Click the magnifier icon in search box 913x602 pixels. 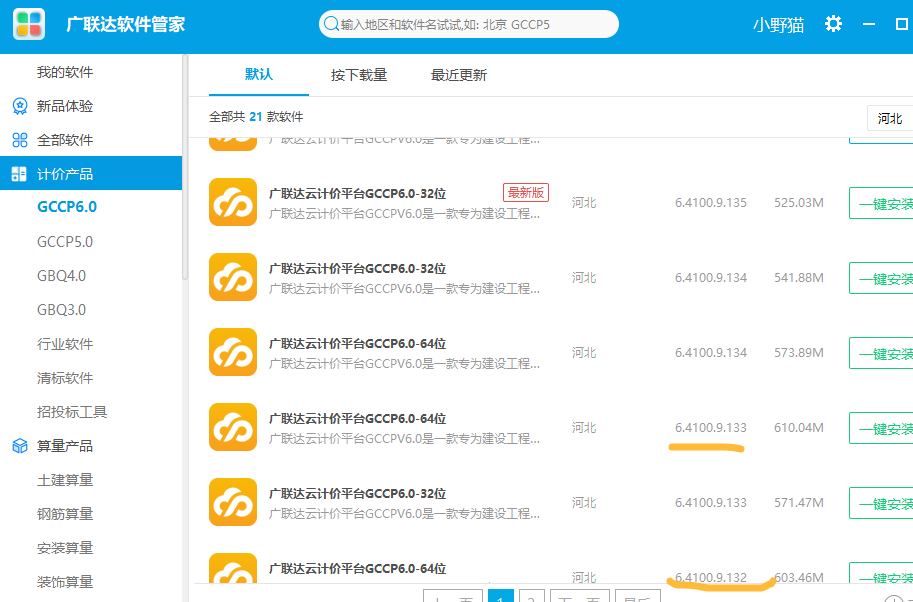coord(331,24)
